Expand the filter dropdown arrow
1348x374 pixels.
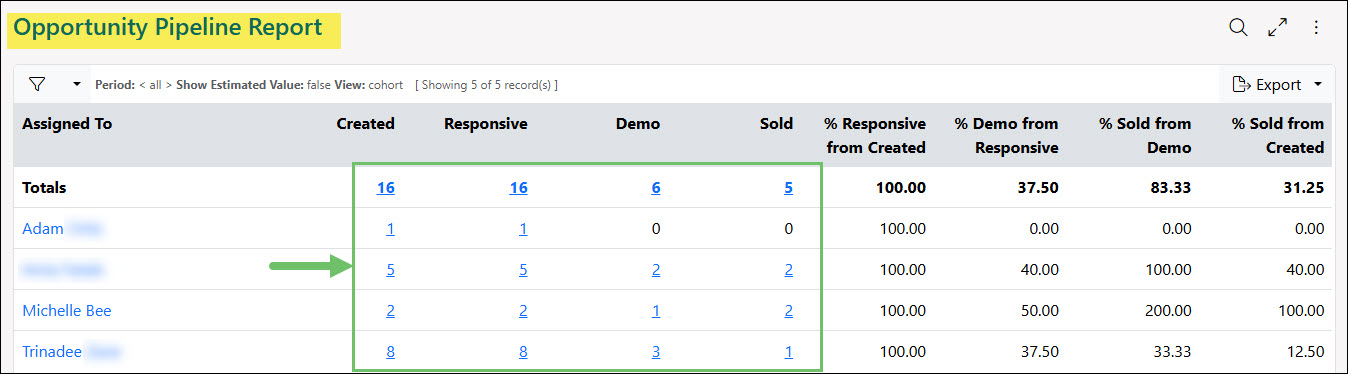(77, 84)
